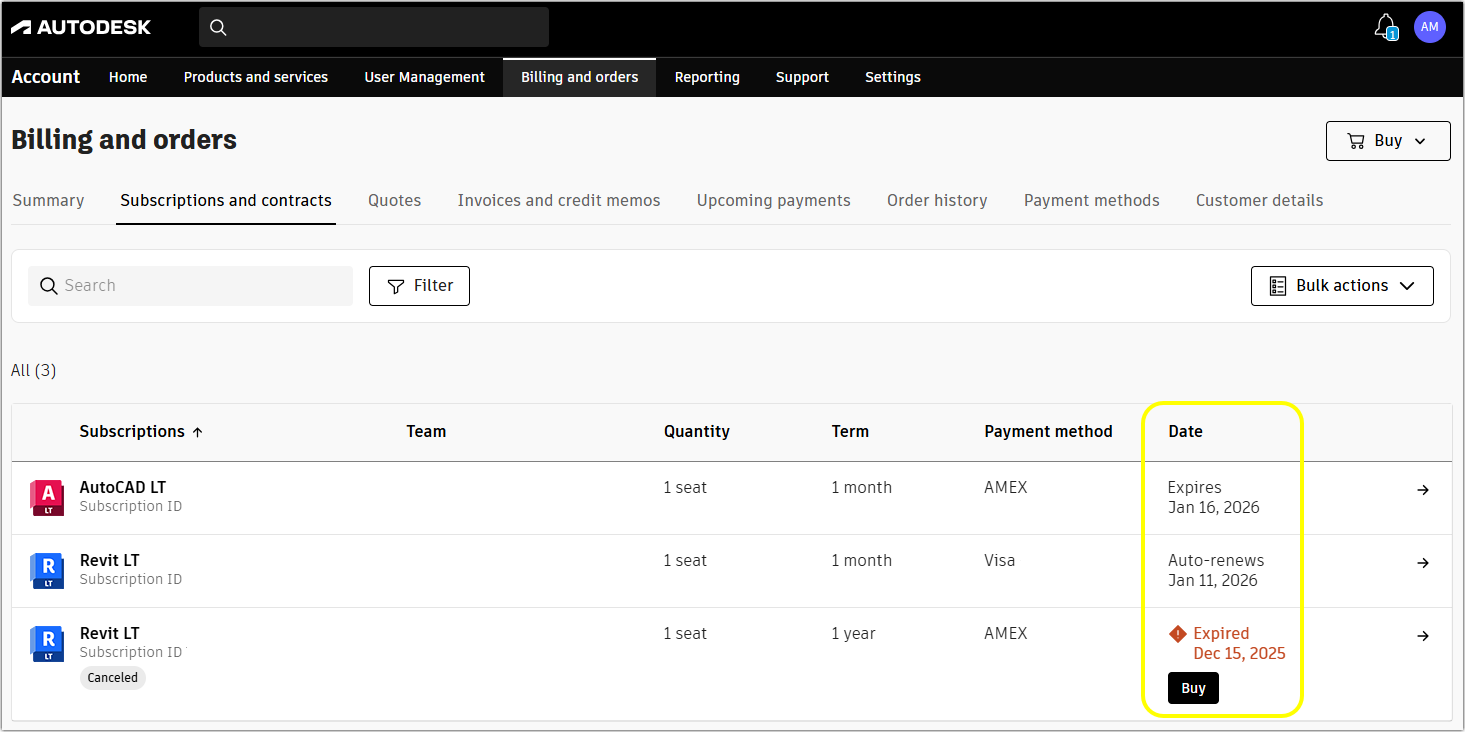Open the Payment methods tab
The width and height of the screenshot is (1466, 733).
(1091, 200)
